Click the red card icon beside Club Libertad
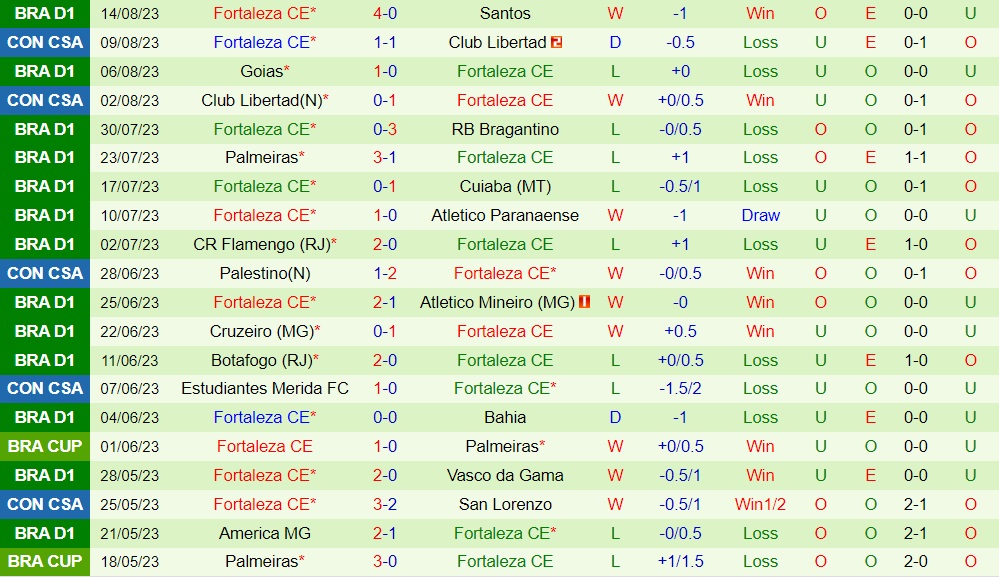This screenshot has width=999, height=577. tap(557, 42)
